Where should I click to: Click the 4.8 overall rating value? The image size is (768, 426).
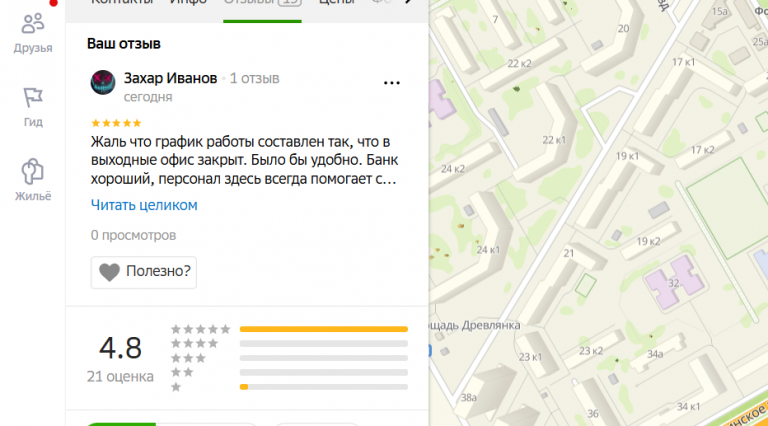(120, 348)
